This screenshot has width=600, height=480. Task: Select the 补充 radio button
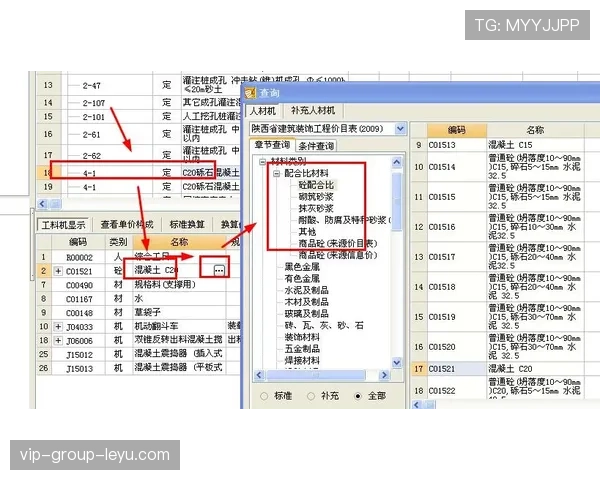click(x=311, y=396)
